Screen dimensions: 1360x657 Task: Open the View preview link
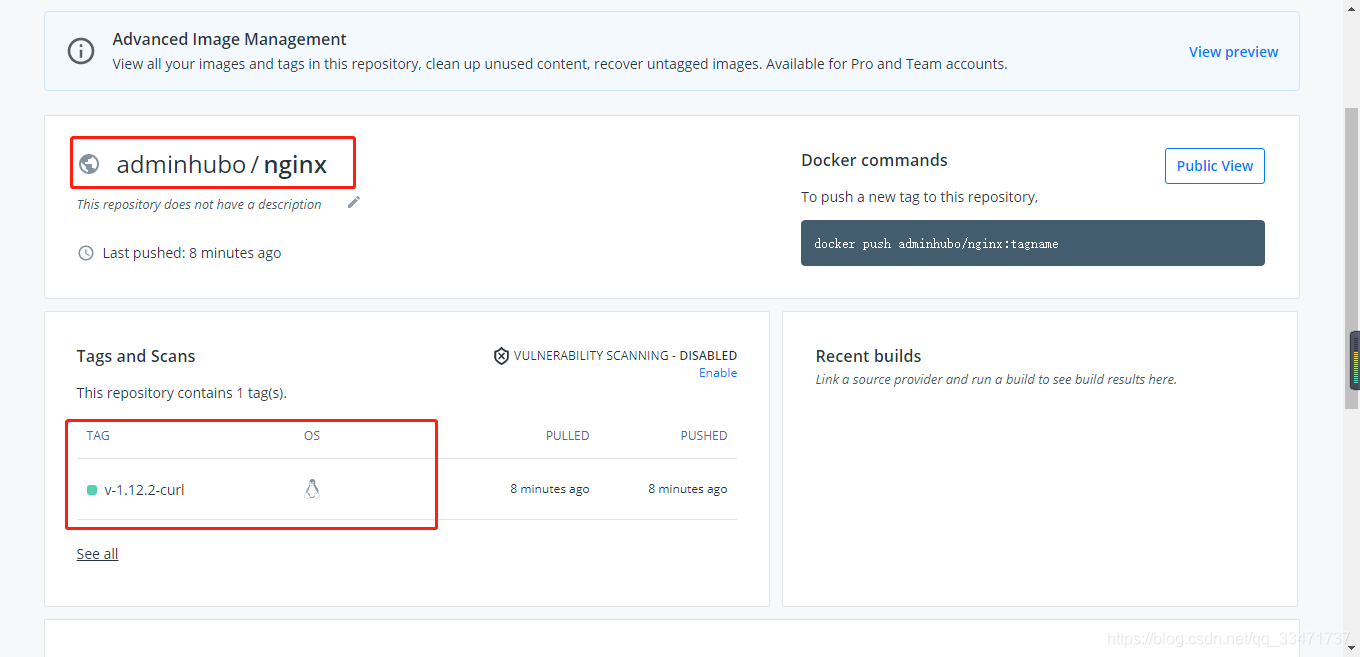click(x=1233, y=52)
